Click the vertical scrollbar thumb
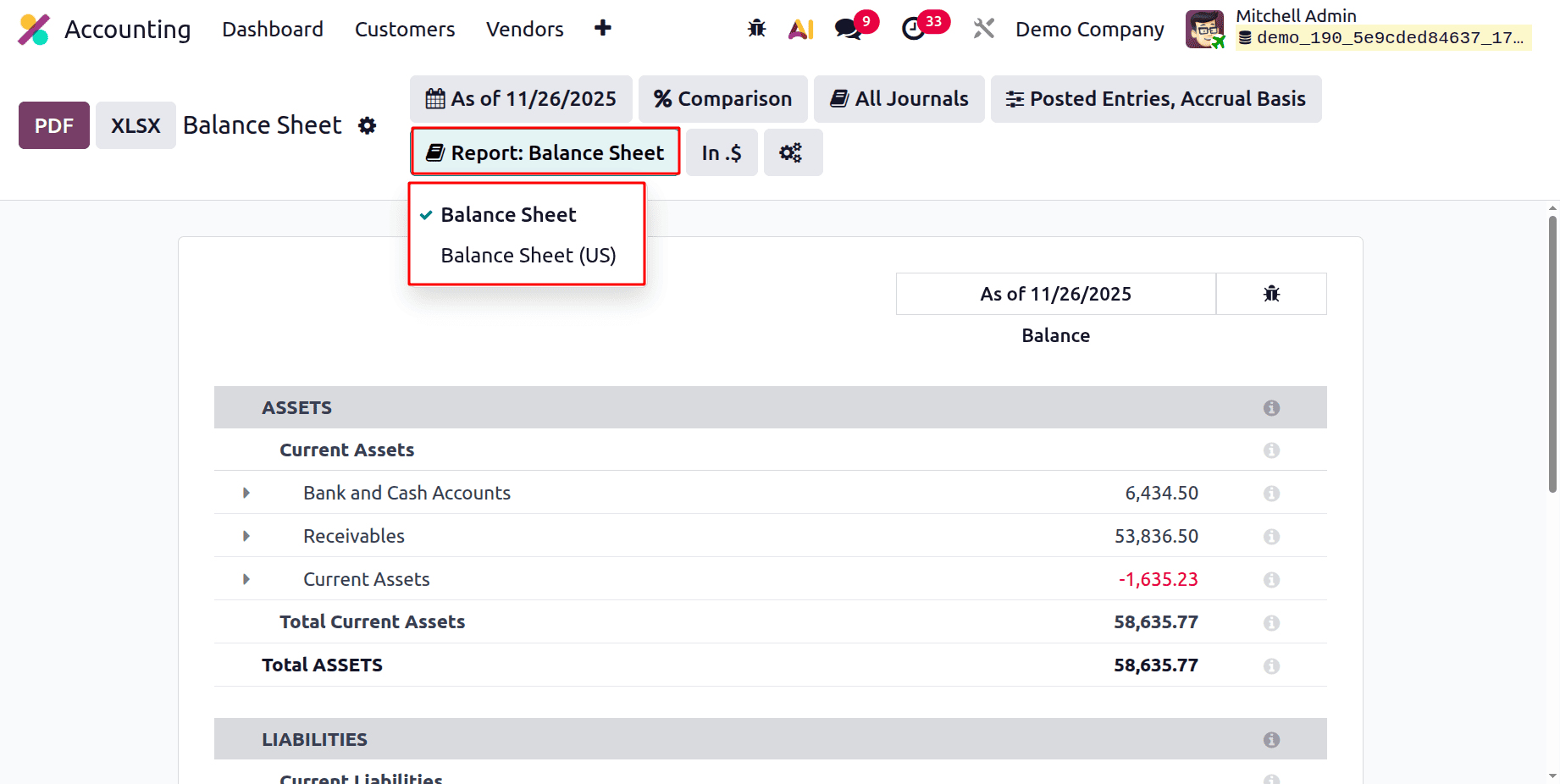The height and width of the screenshot is (784, 1560). click(1552, 354)
